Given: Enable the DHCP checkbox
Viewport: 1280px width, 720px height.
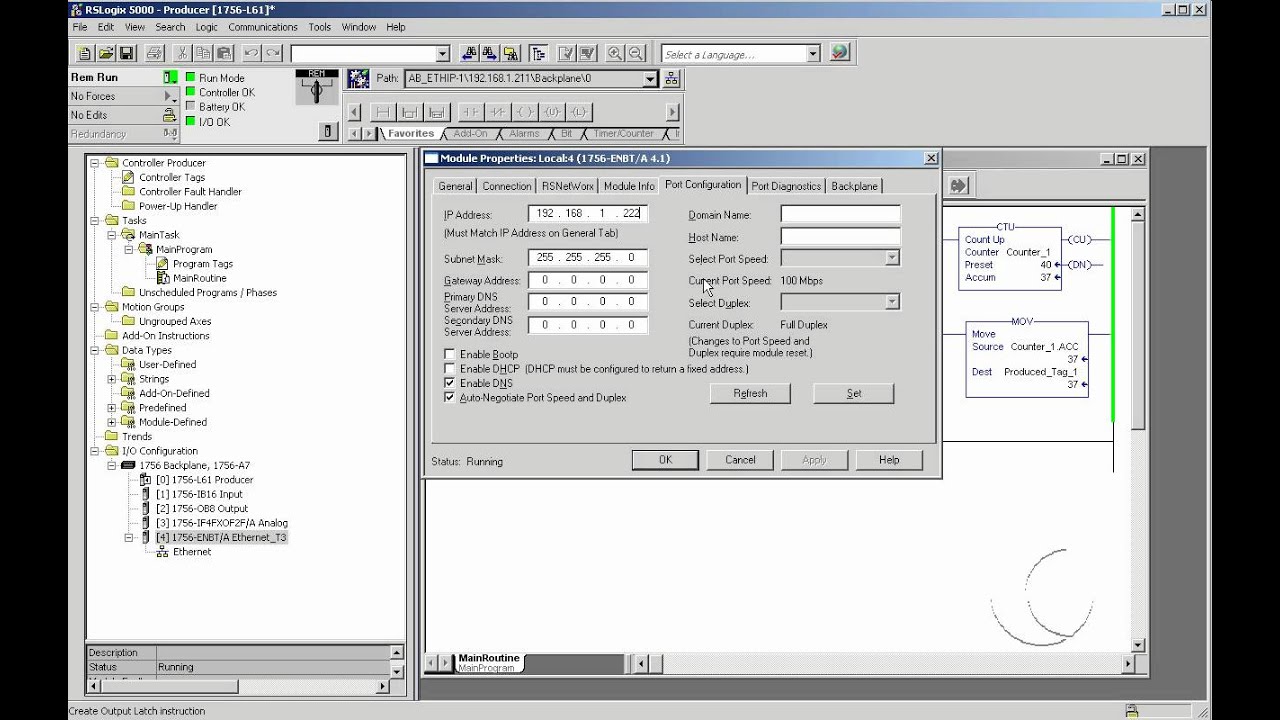Looking at the screenshot, I should click(449, 369).
